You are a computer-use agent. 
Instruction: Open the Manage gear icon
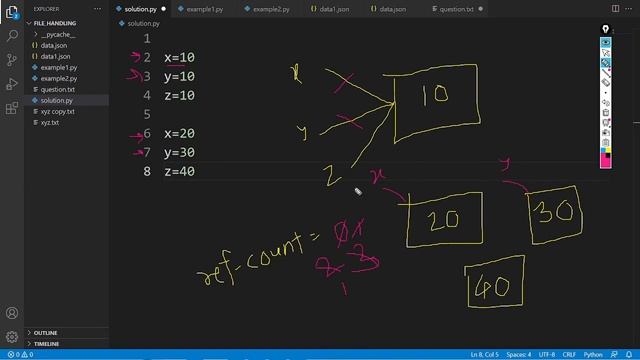click(12, 337)
